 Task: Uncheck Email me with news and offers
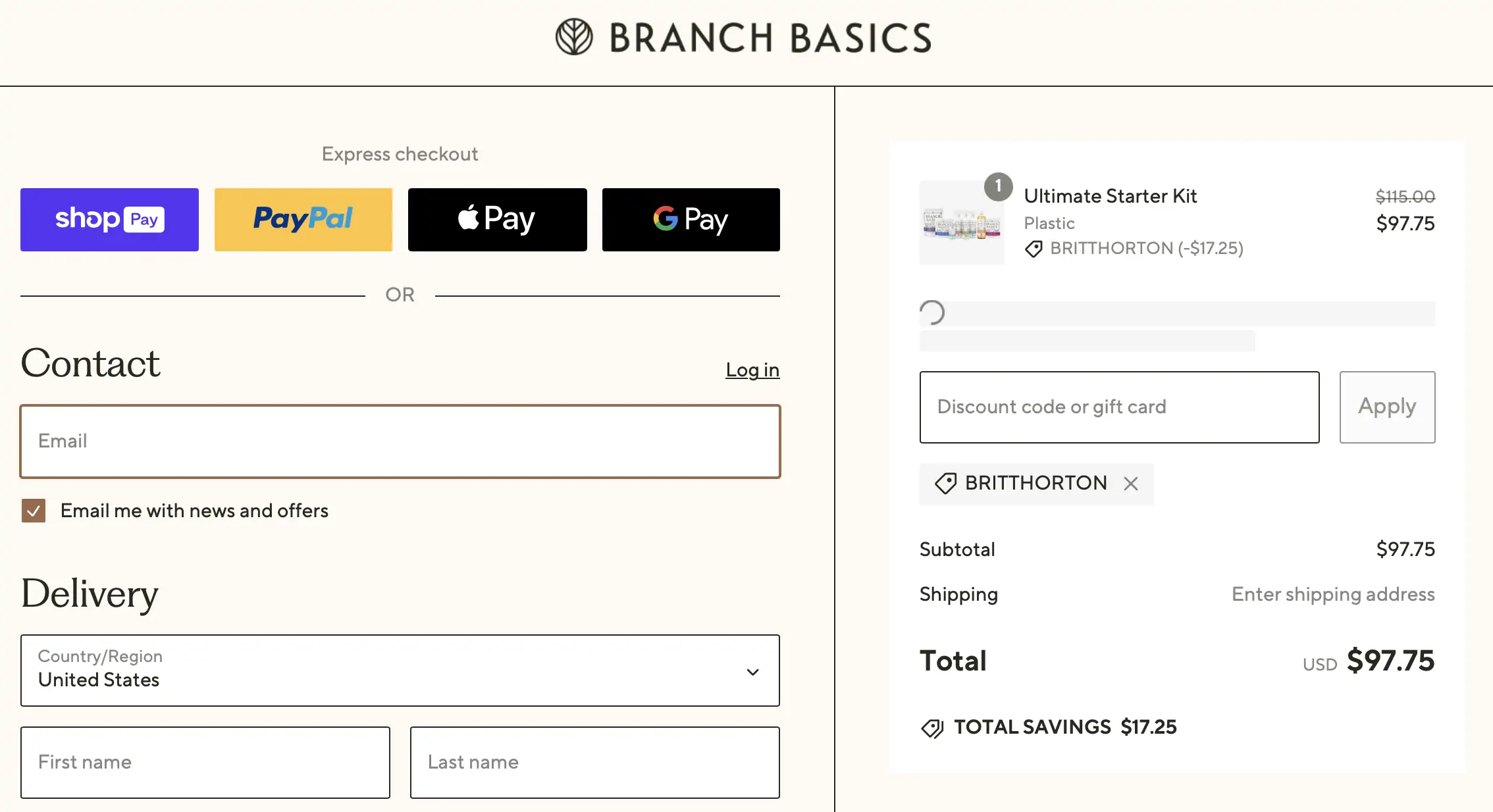coord(34,511)
